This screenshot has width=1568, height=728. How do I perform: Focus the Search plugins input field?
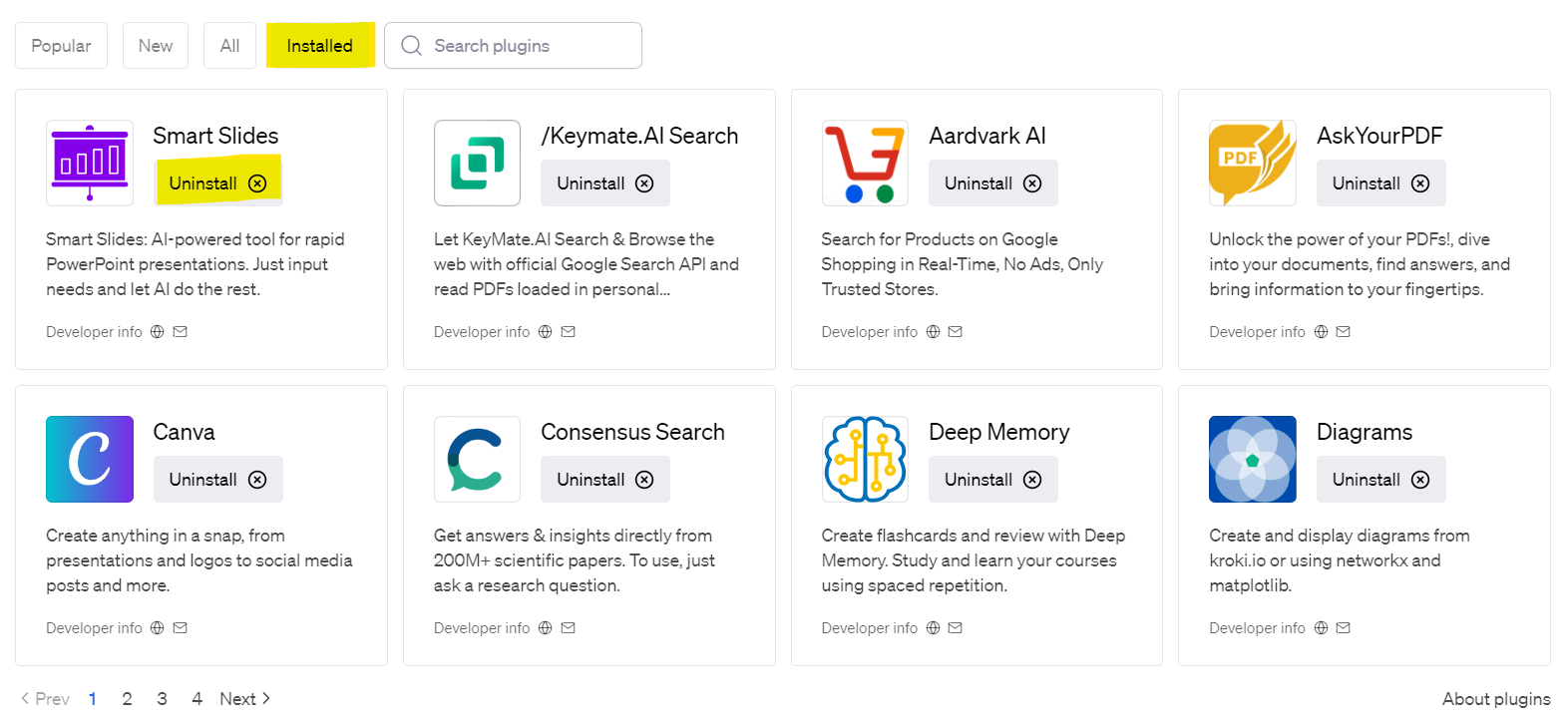click(x=513, y=46)
